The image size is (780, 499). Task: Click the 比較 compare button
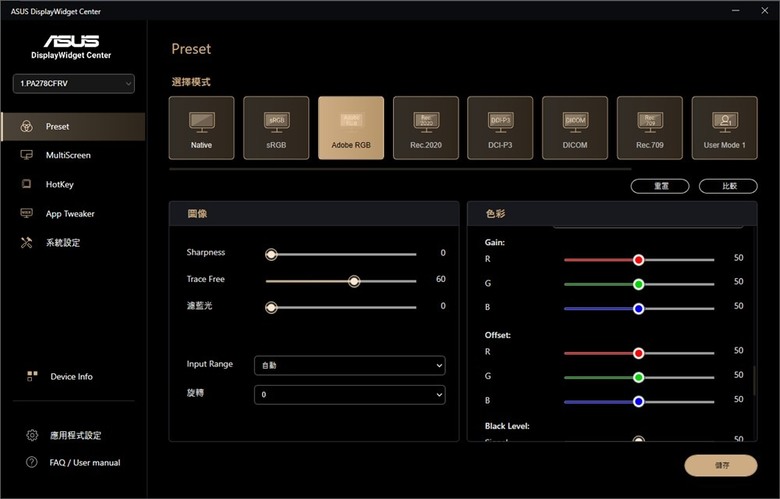tap(728, 186)
